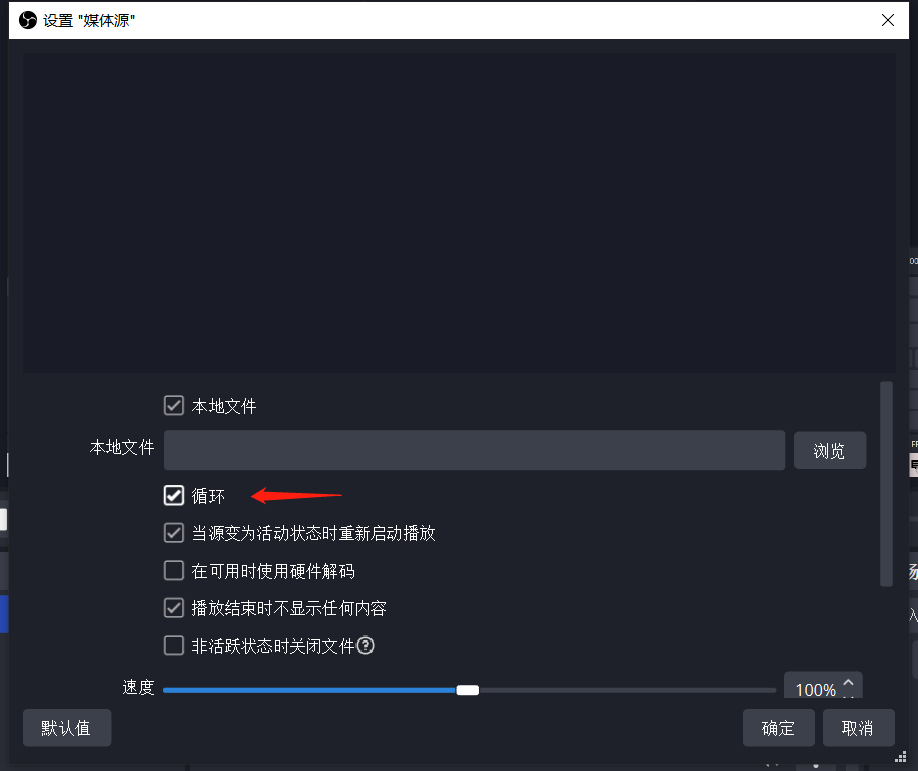Click the 默认值 defaults button
The height and width of the screenshot is (771, 918).
point(66,728)
